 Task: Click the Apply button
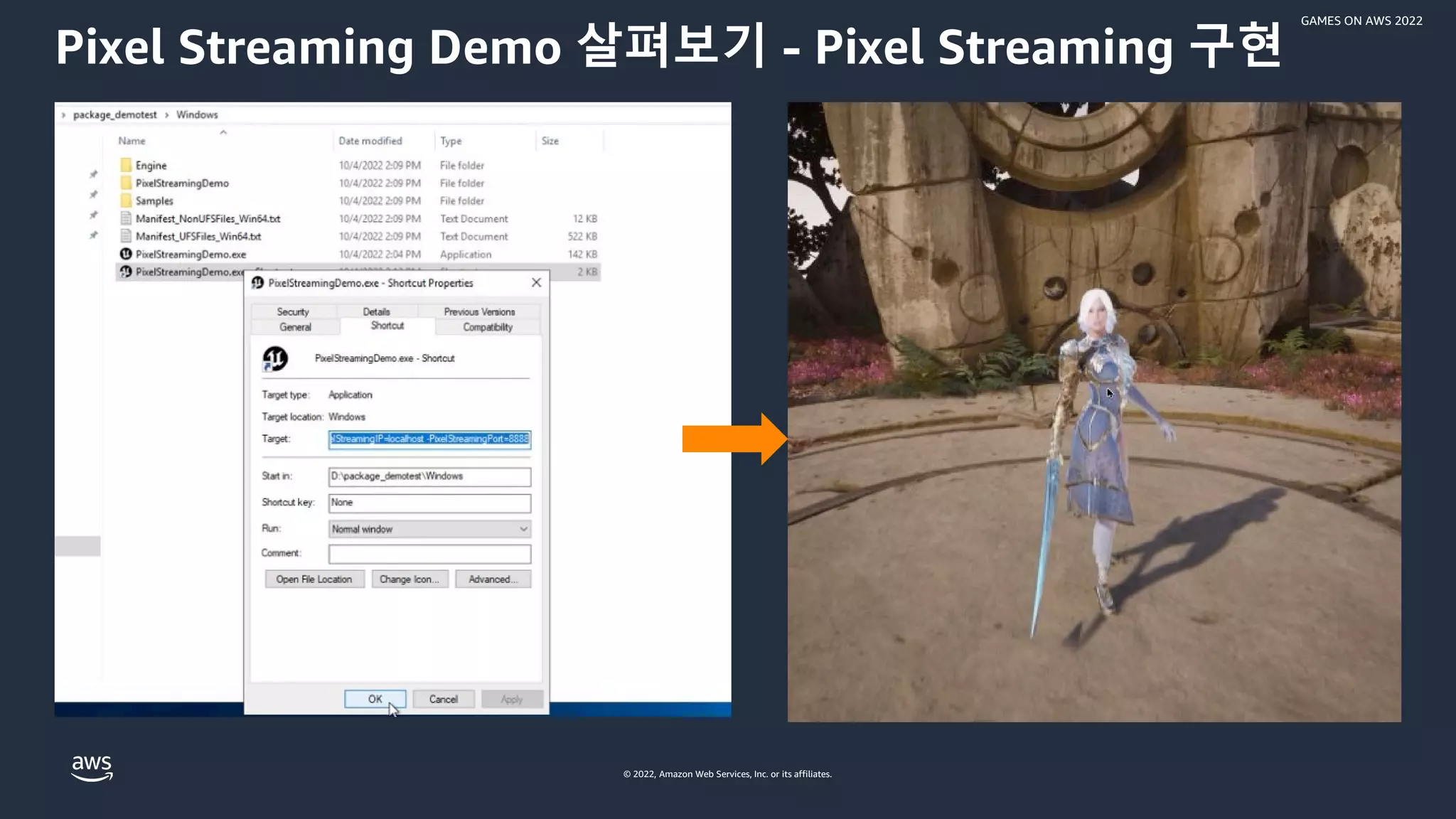pos(512,699)
